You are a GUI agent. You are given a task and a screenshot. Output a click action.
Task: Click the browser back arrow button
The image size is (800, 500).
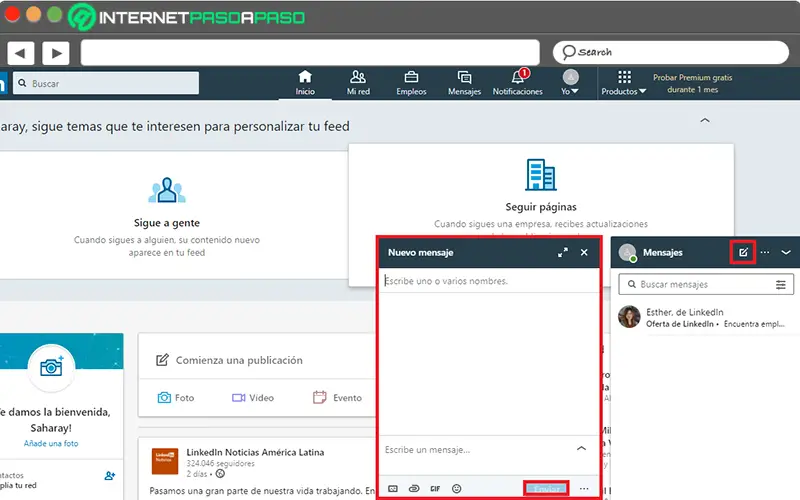20,53
